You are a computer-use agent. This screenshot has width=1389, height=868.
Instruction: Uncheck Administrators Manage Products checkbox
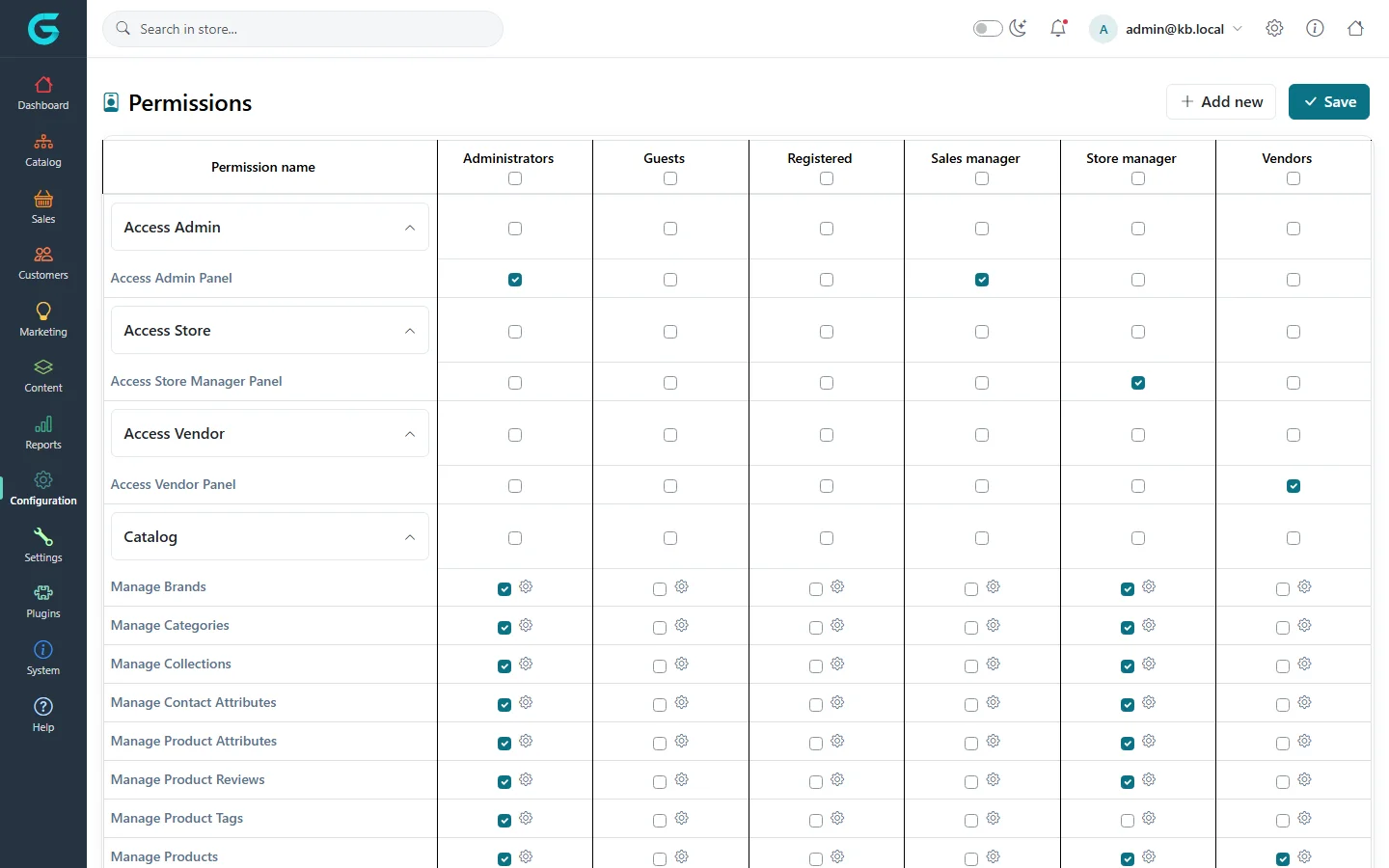pyautogui.click(x=504, y=859)
